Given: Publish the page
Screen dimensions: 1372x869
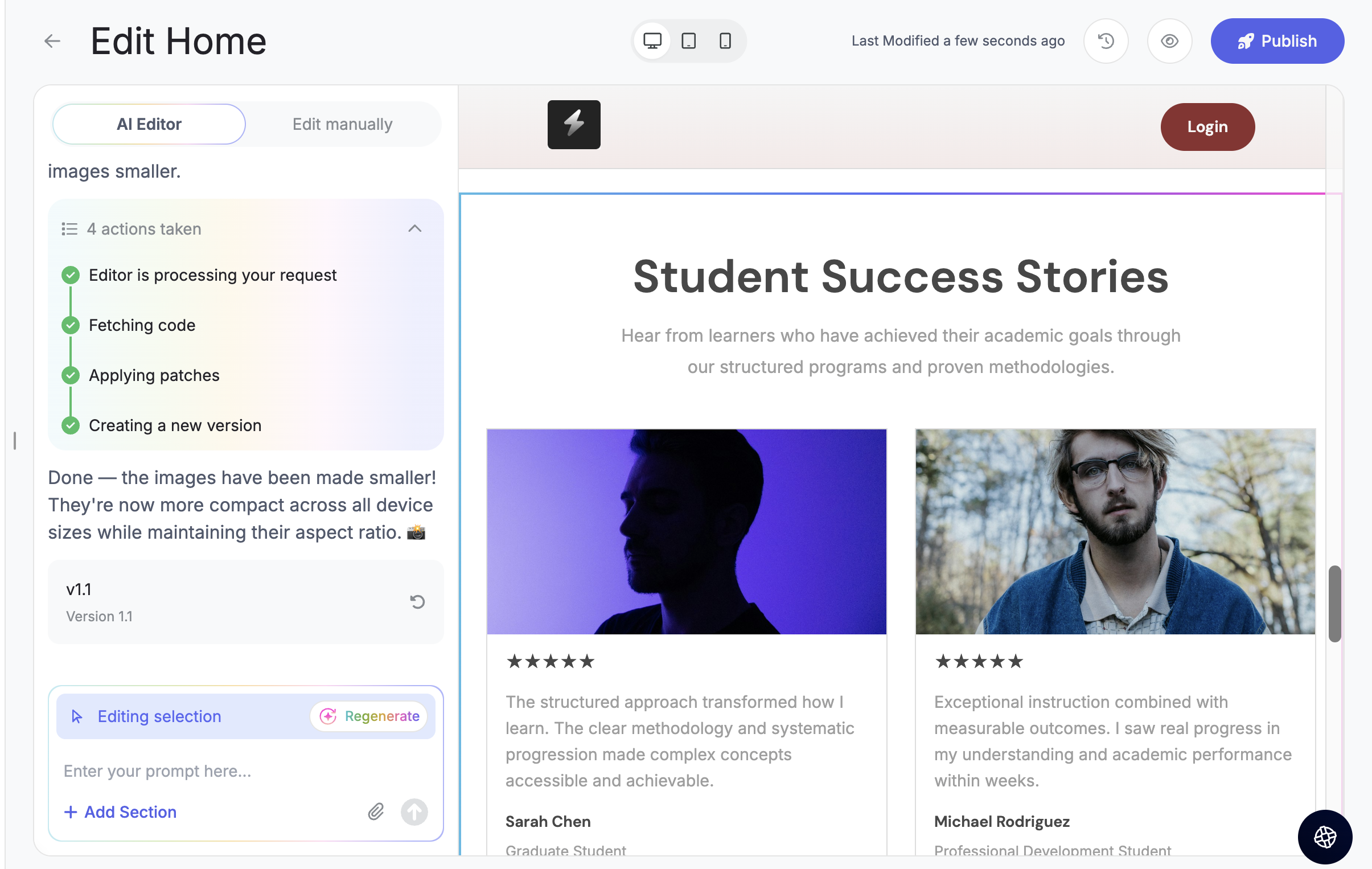Looking at the screenshot, I should coord(1277,41).
